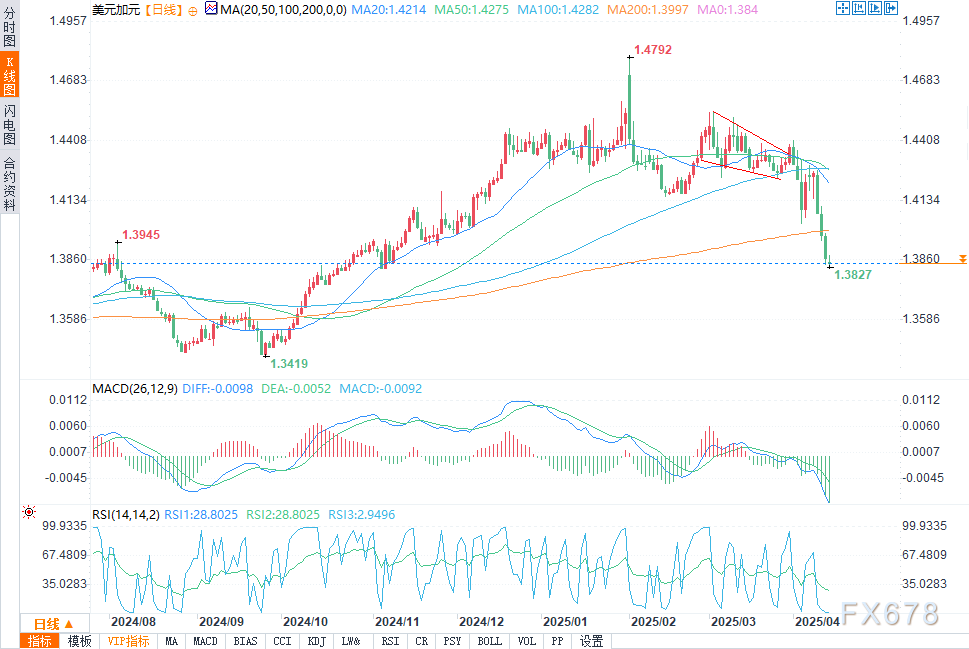Open the 设置 settings button
Screen dimensions: 969x649
pyautogui.click(x=591, y=641)
